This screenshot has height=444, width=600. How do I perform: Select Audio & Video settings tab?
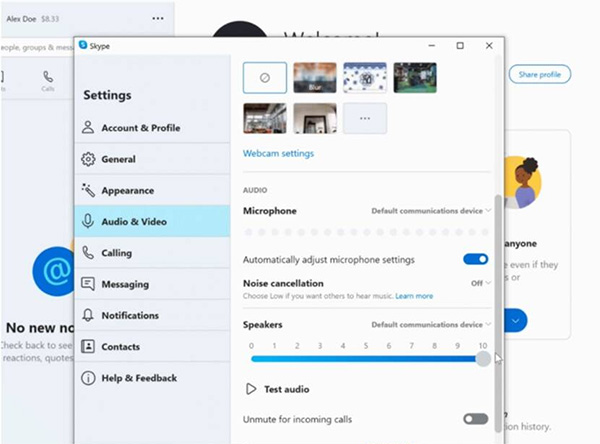152,221
